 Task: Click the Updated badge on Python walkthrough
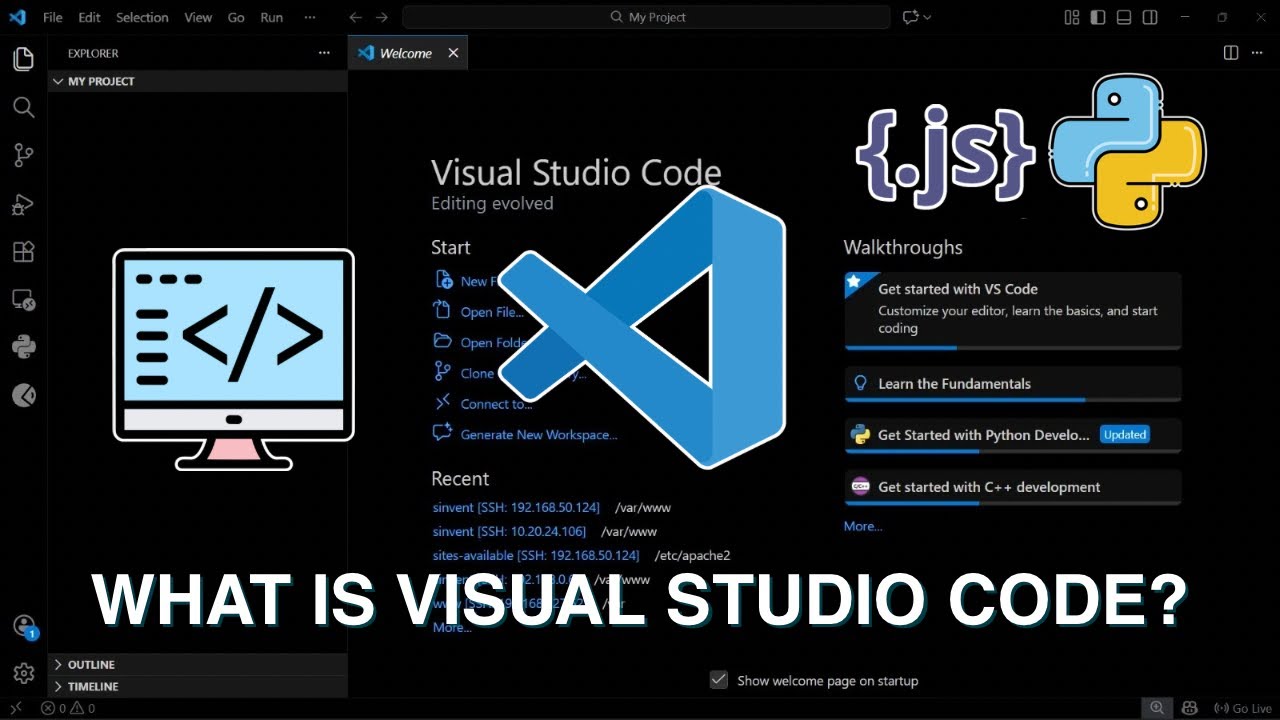point(1125,435)
